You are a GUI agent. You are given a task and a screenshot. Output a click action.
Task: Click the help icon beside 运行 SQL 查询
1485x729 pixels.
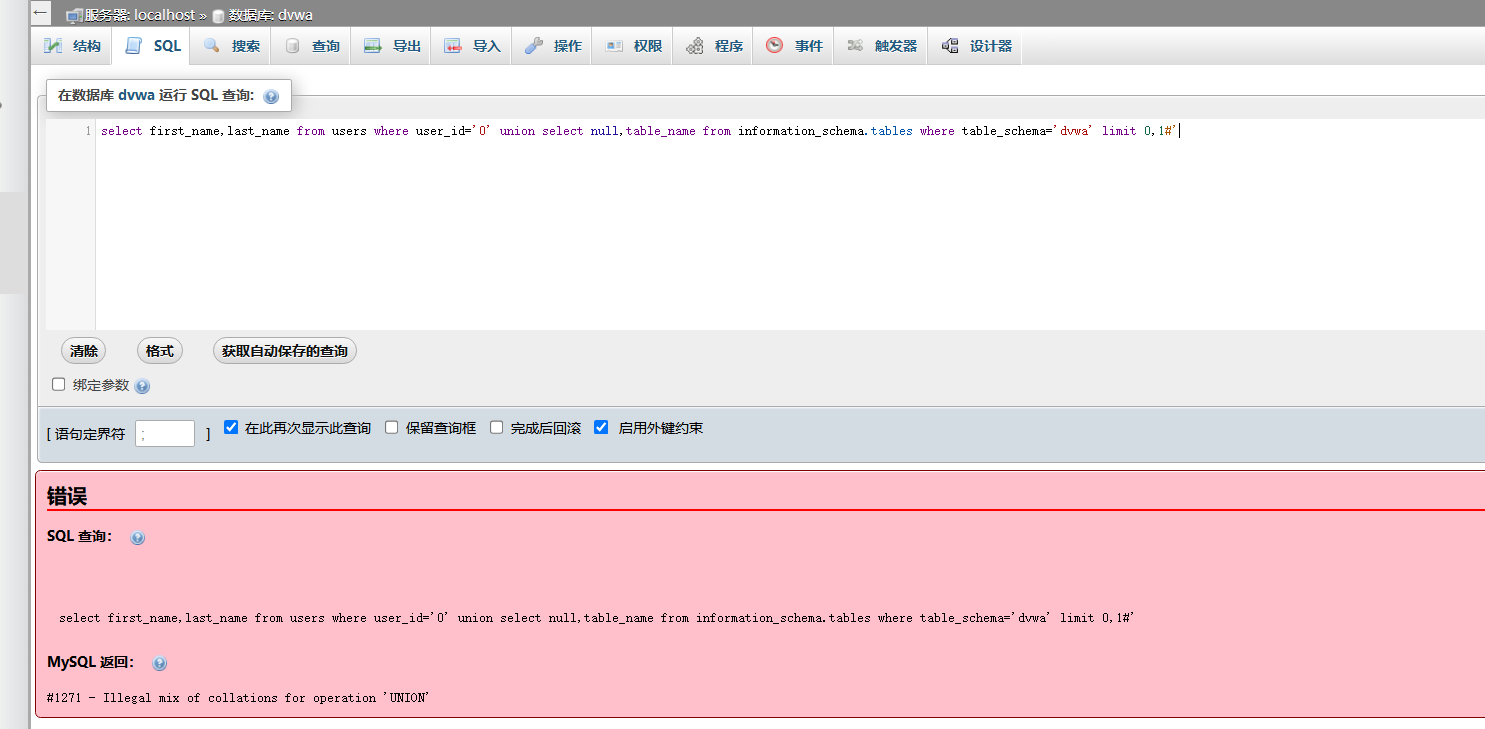[270, 97]
